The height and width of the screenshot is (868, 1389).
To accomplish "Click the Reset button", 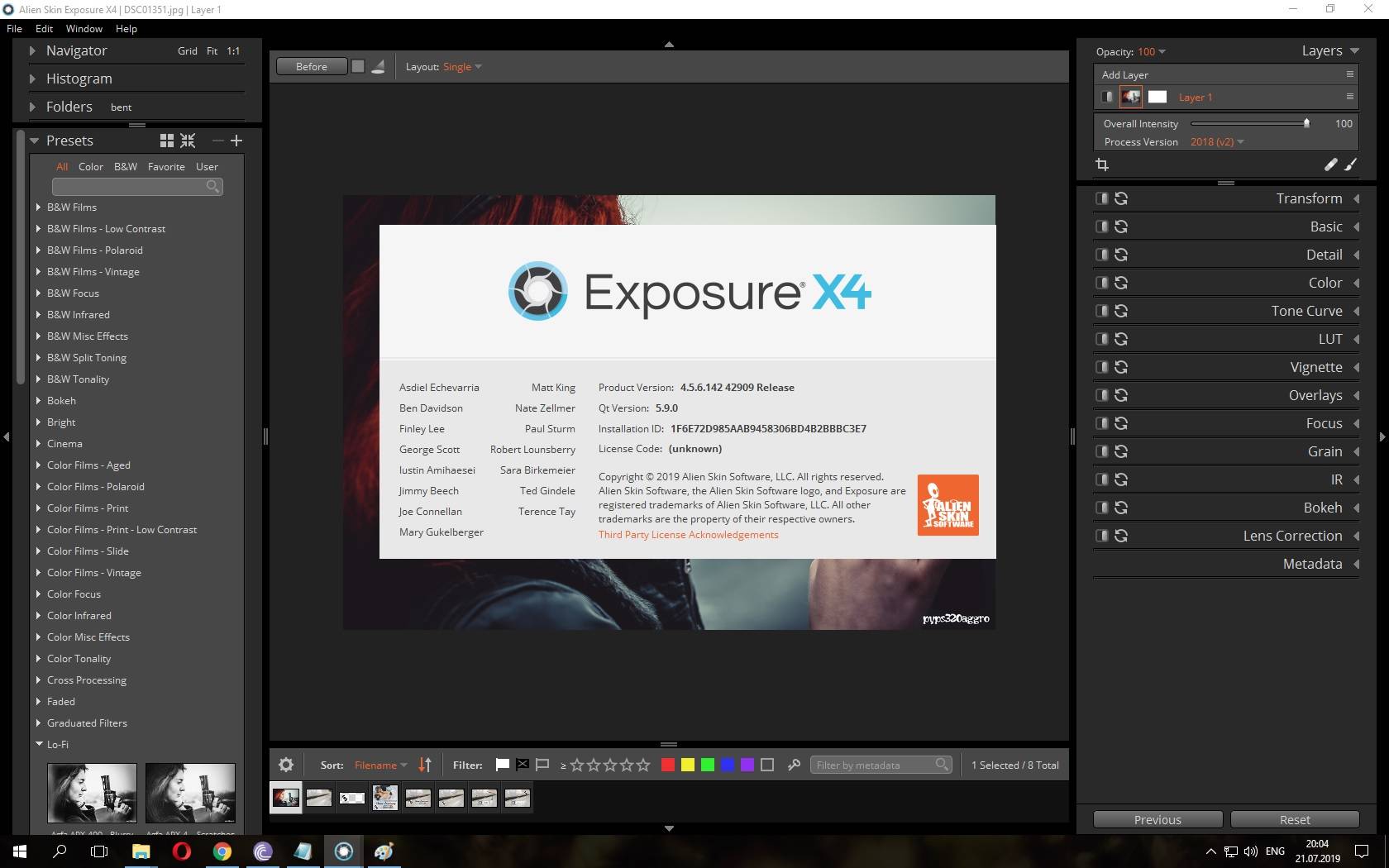I will 1295,819.
